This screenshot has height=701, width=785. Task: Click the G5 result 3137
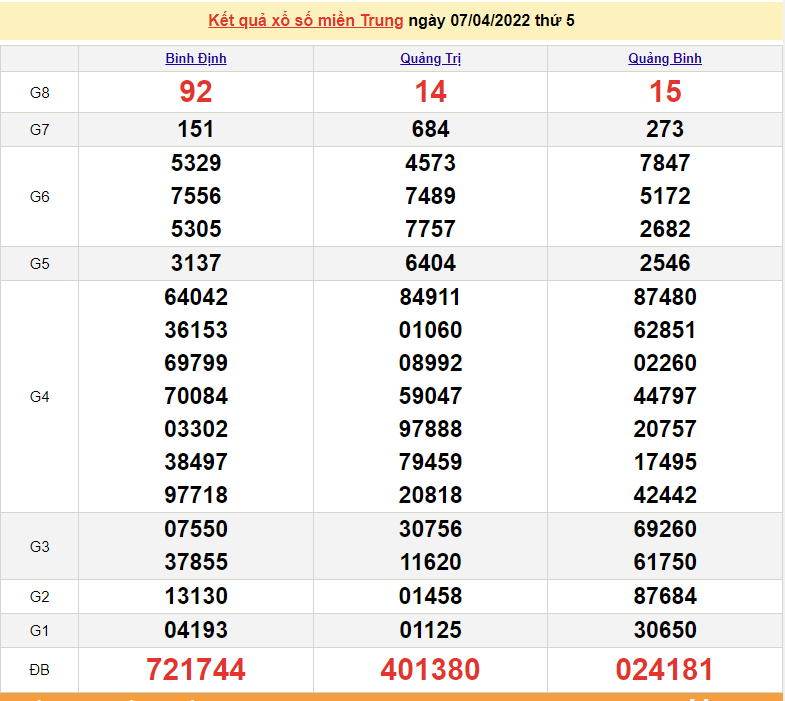point(196,263)
